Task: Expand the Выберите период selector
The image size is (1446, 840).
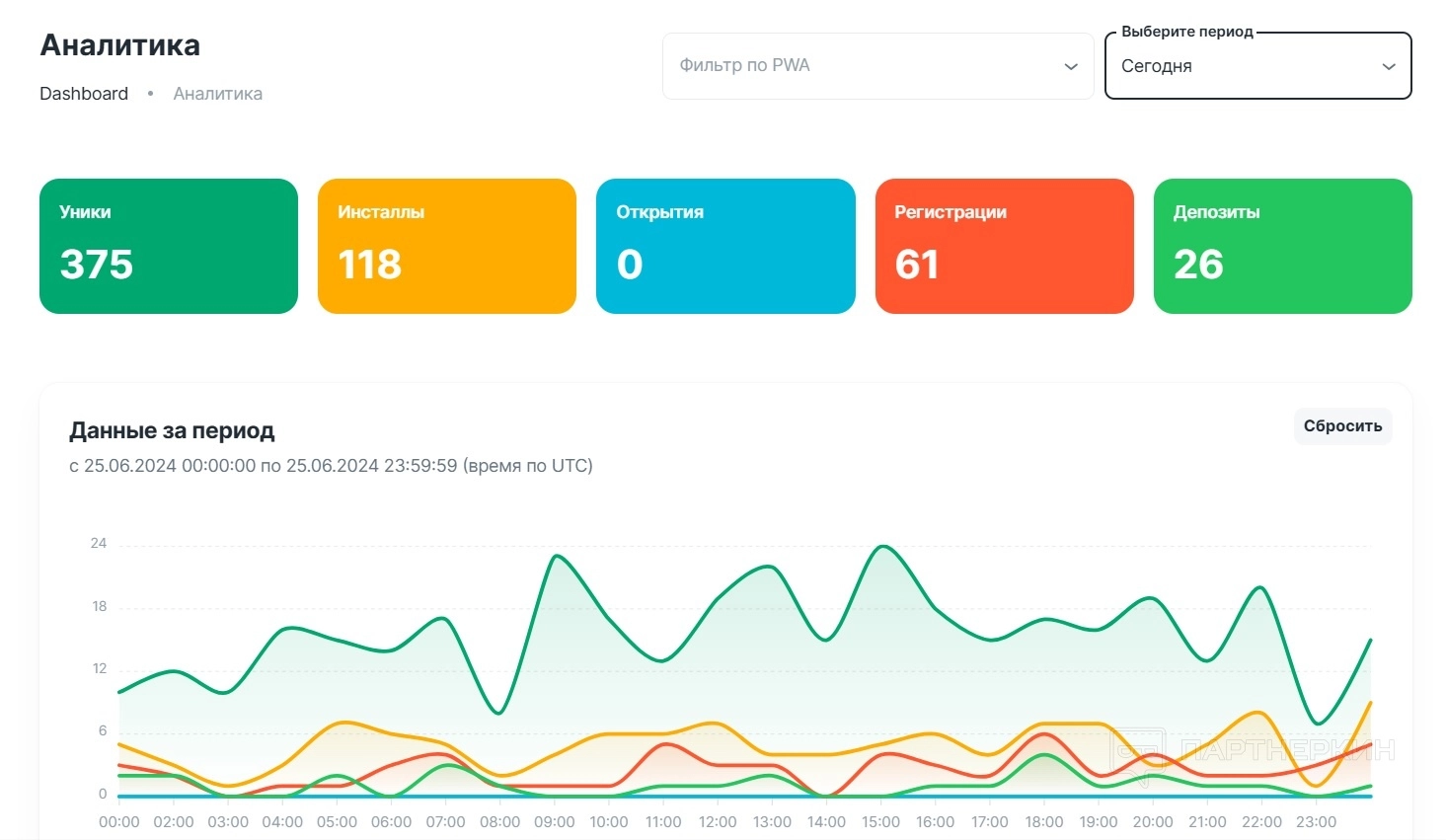Action: coord(1257,66)
